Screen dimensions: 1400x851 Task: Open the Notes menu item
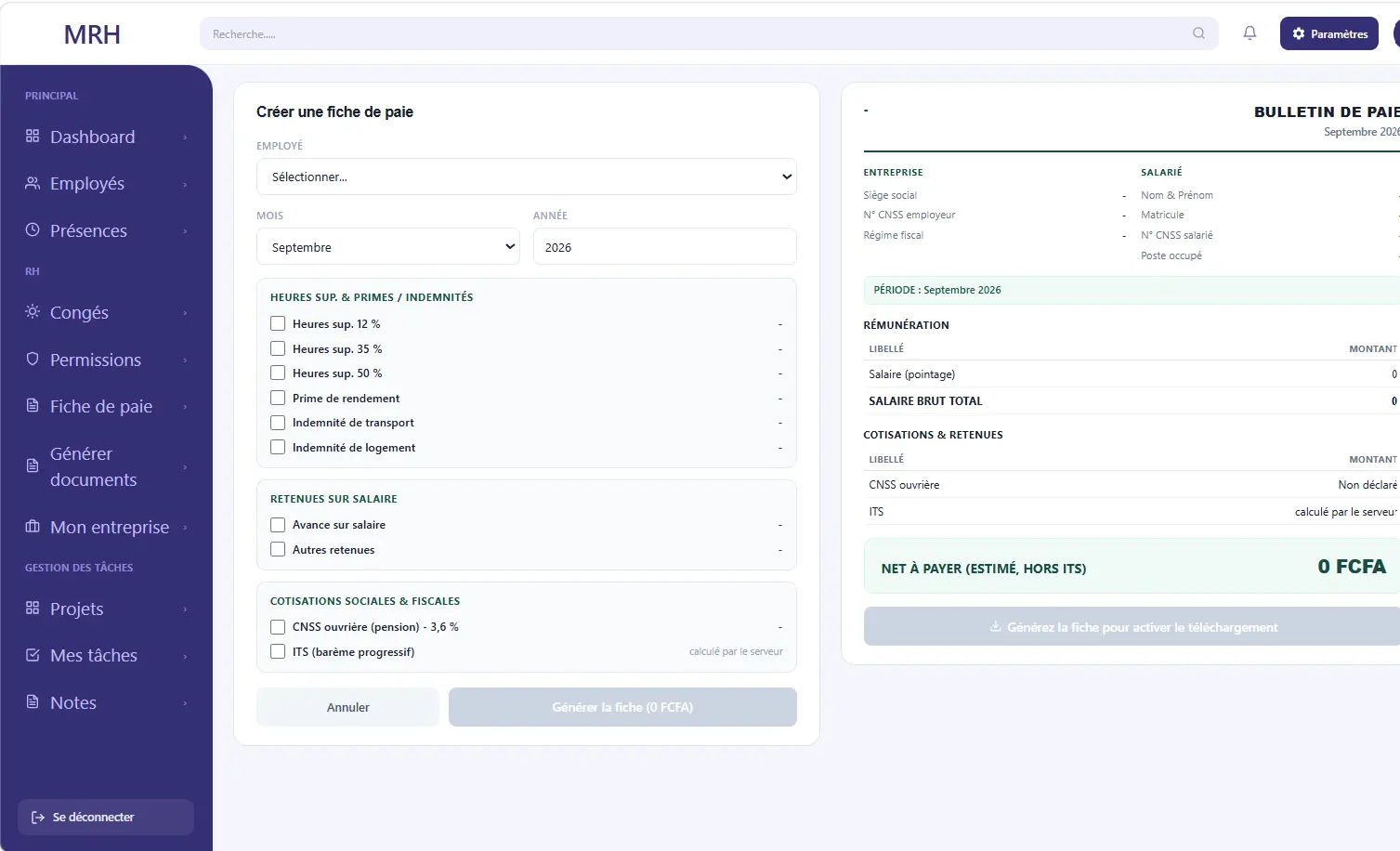[106, 702]
